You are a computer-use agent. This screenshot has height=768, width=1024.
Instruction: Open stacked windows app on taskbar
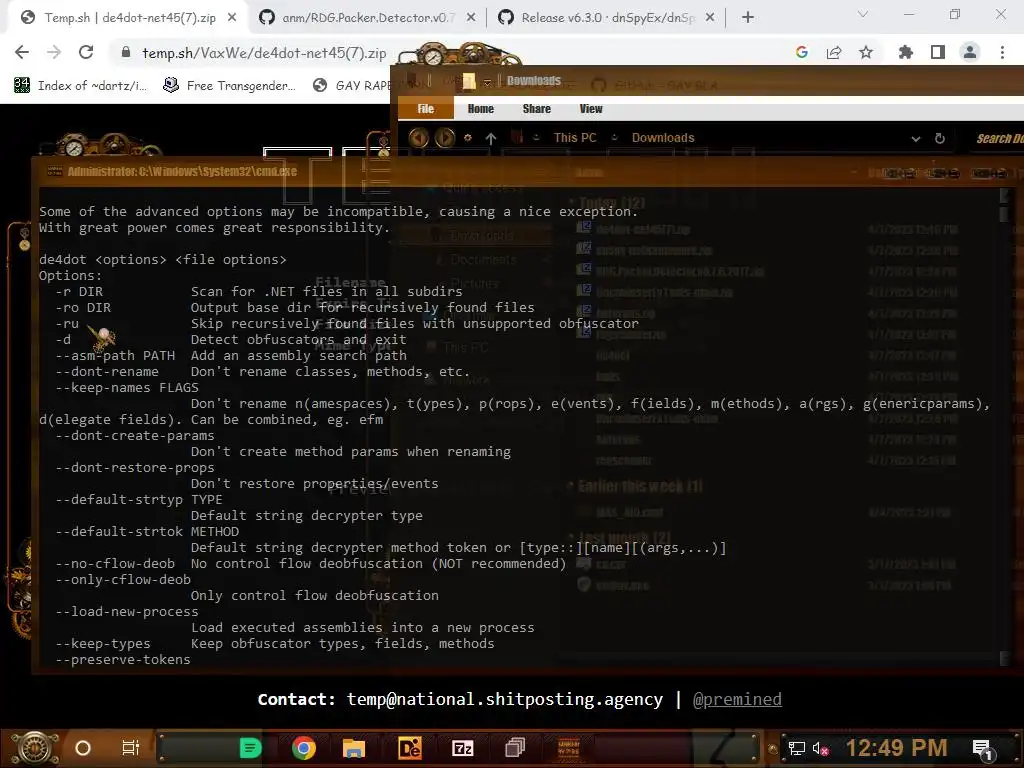[515, 748]
